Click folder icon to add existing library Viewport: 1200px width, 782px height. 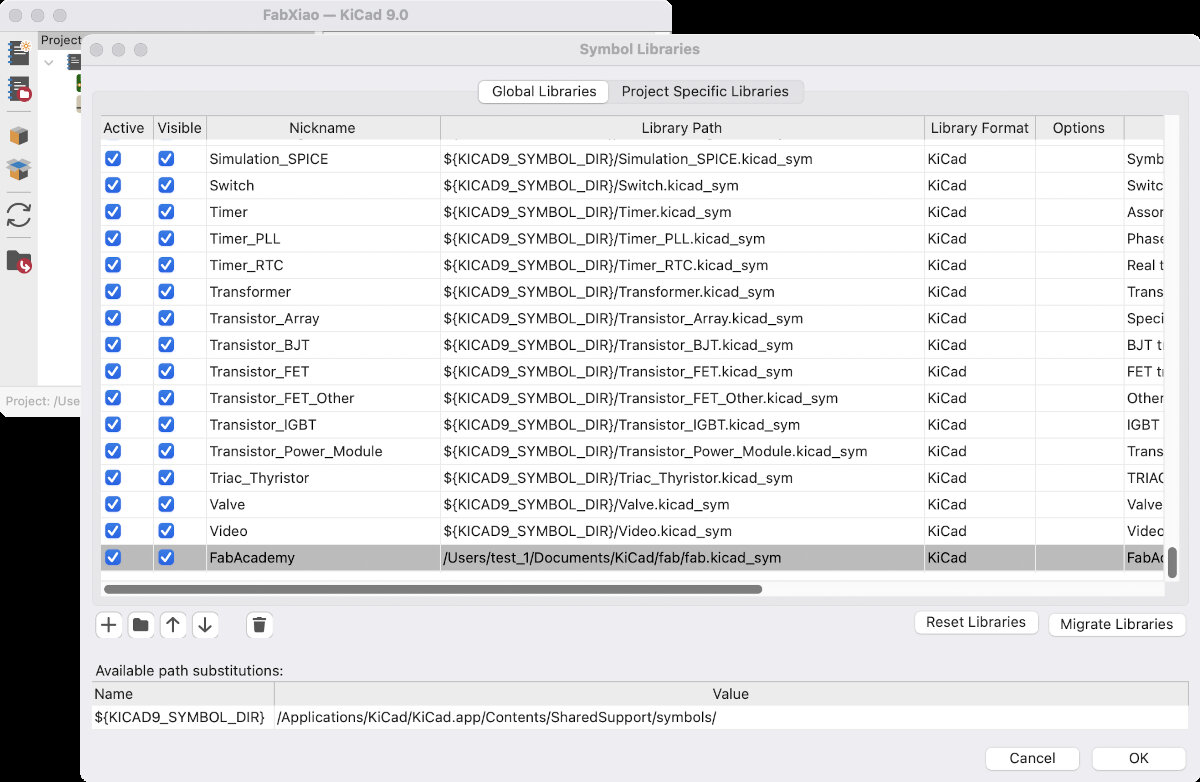(x=141, y=625)
